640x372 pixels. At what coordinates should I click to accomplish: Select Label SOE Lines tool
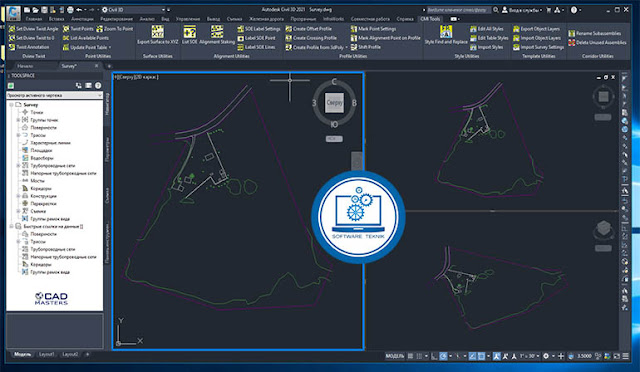pos(256,47)
